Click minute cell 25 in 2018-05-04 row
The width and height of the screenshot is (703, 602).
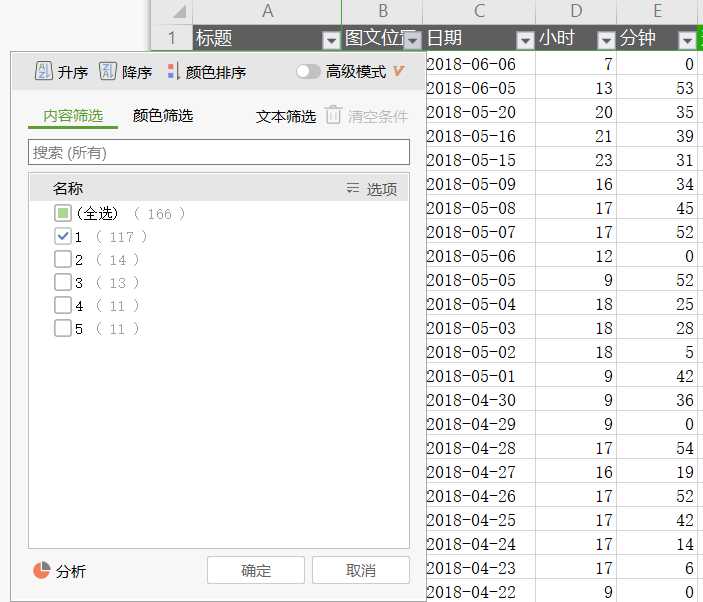pos(657,304)
